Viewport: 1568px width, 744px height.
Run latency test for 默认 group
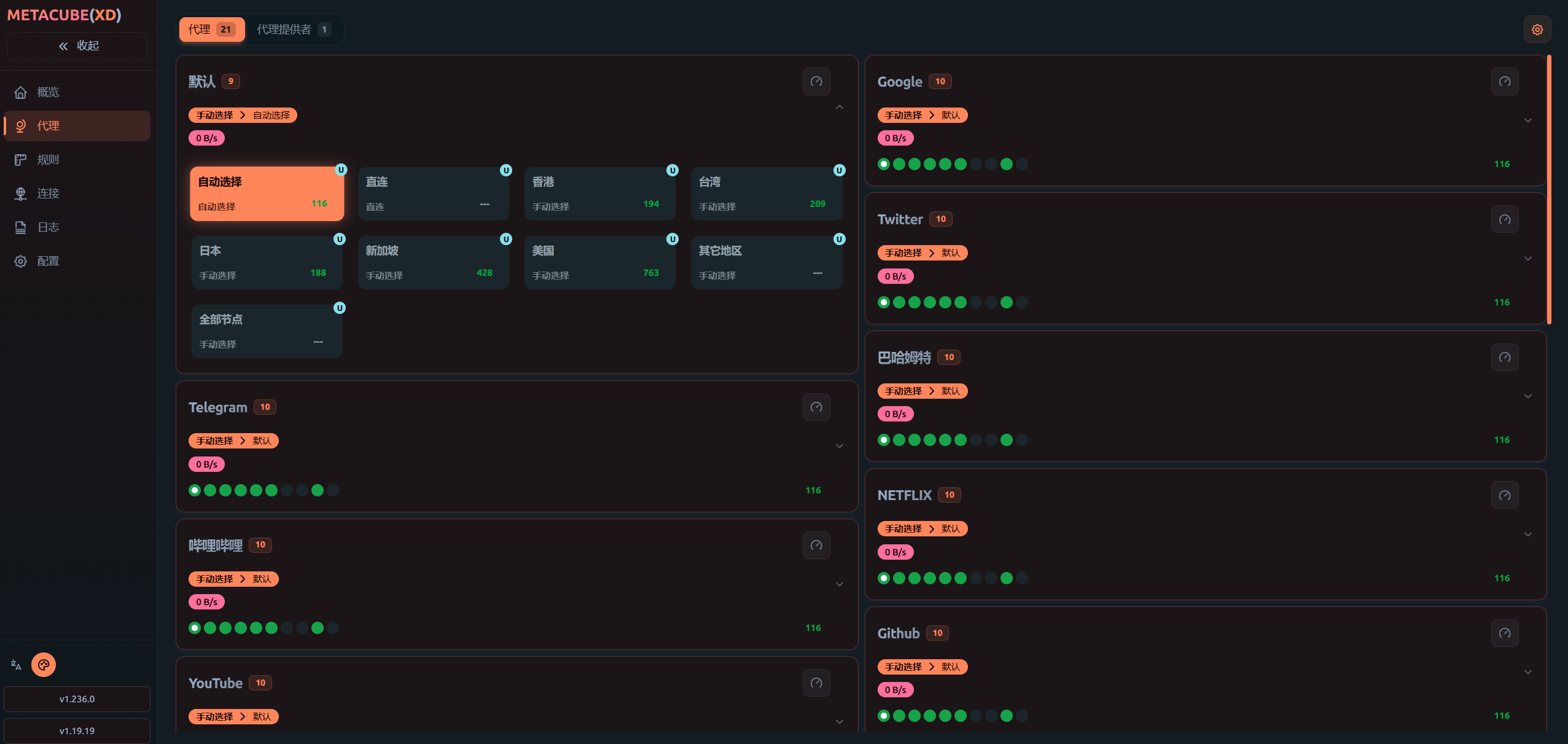pos(816,82)
